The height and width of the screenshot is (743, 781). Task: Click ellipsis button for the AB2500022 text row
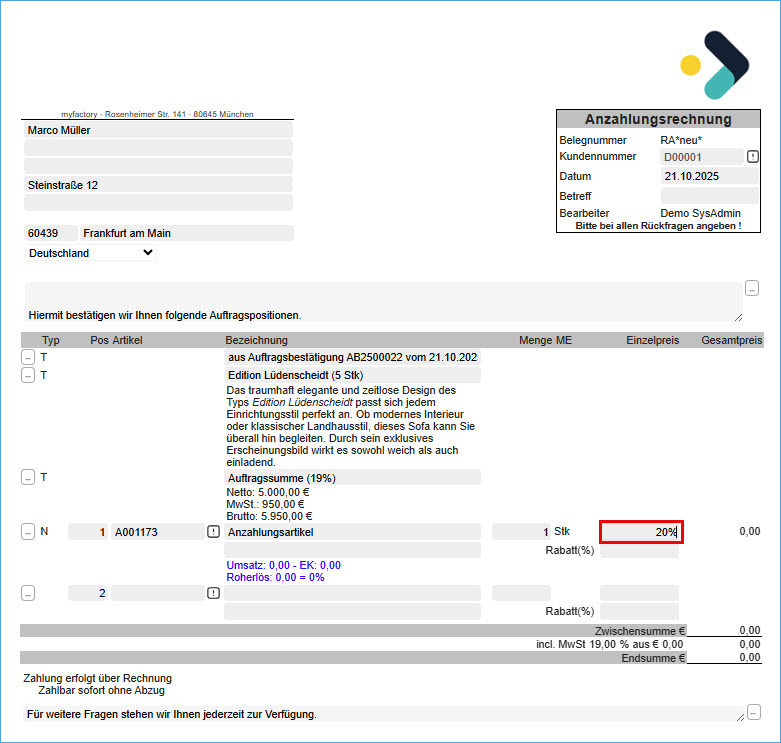28,357
